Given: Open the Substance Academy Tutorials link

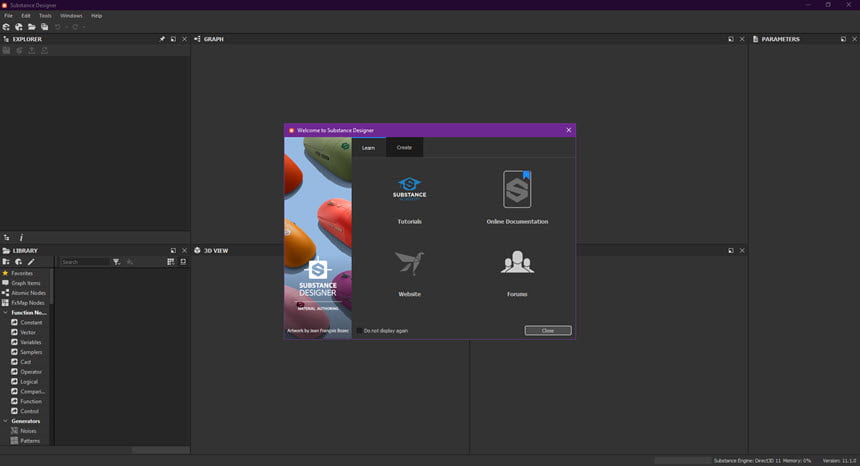Looking at the screenshot, I should 410,198.
